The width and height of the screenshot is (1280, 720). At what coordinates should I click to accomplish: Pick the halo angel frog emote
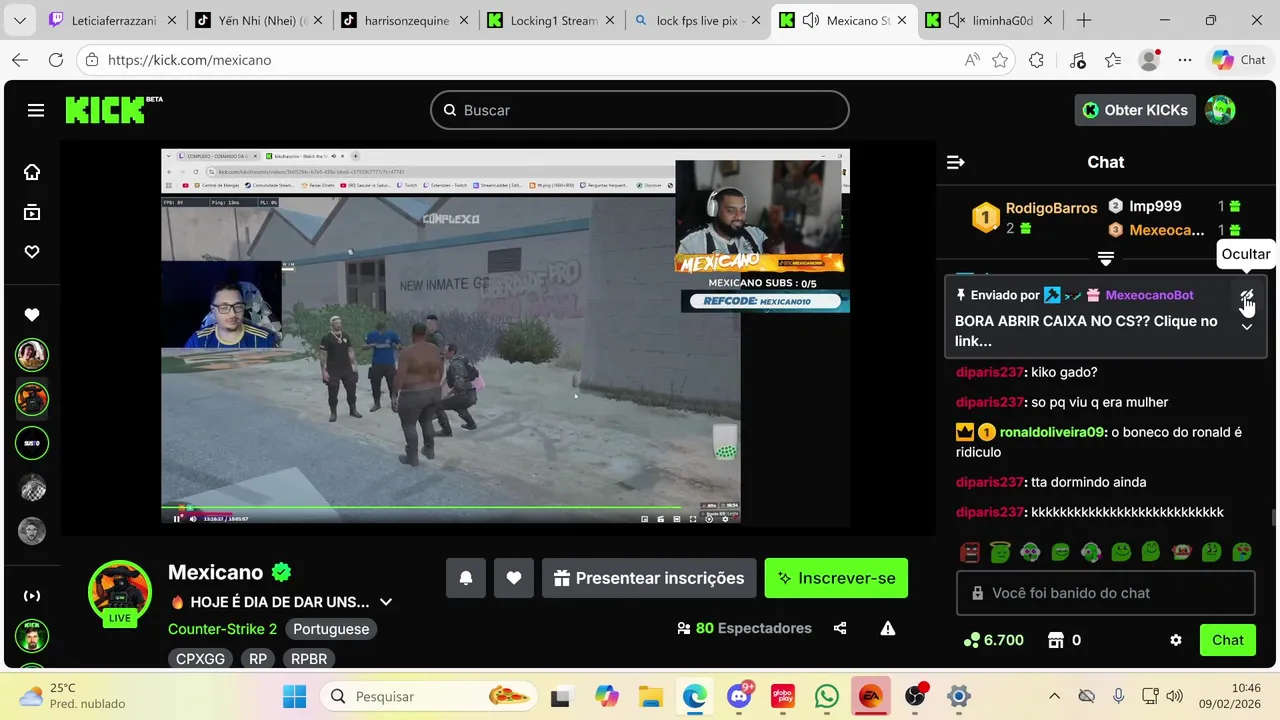click(x=1000, y=552)
